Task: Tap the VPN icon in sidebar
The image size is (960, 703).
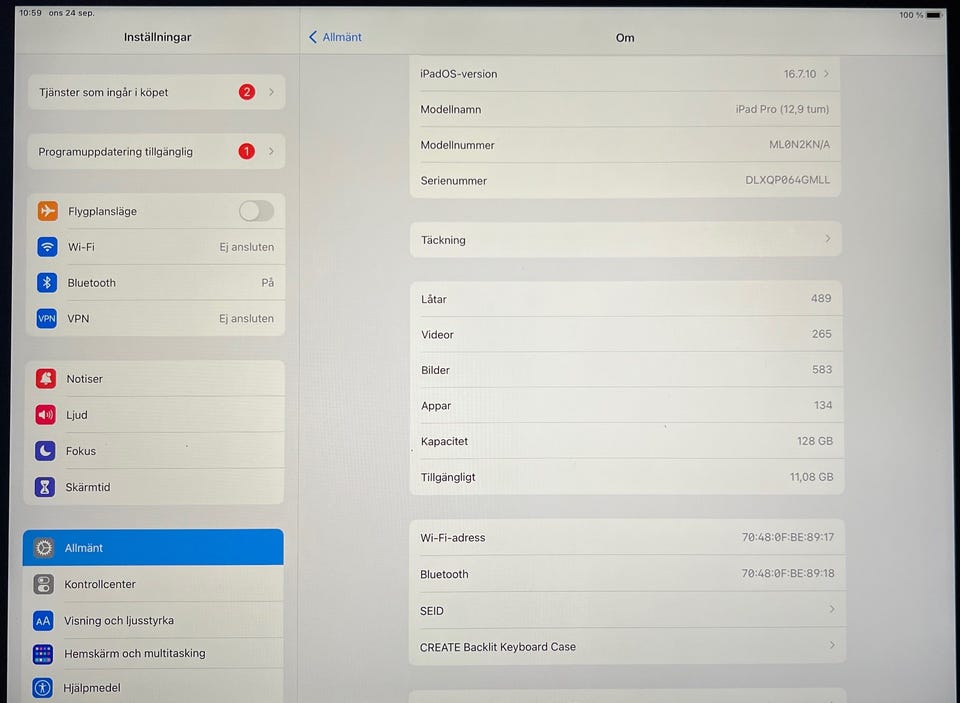Action: coord(47,318)
